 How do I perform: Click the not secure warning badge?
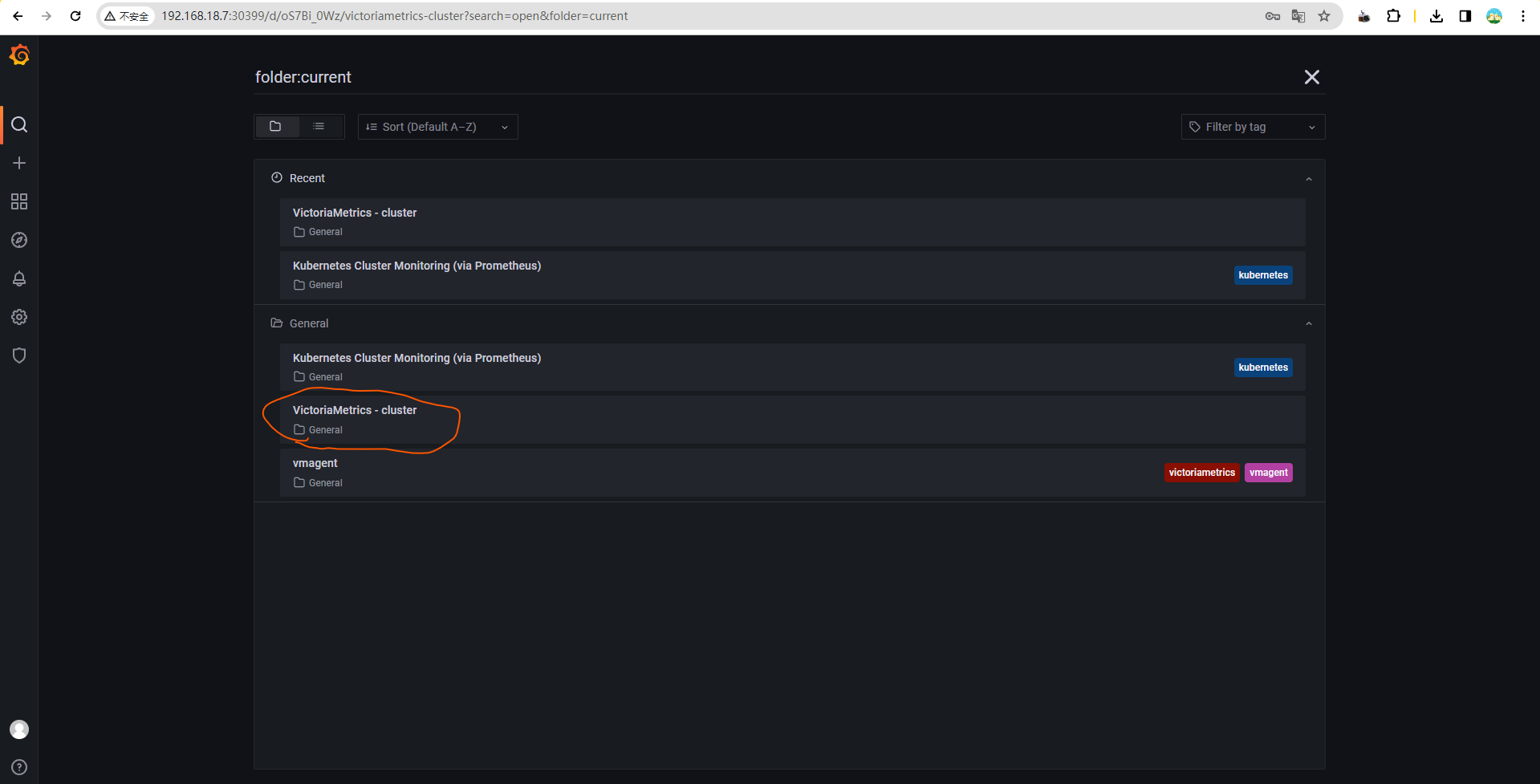tap(127, 16)
